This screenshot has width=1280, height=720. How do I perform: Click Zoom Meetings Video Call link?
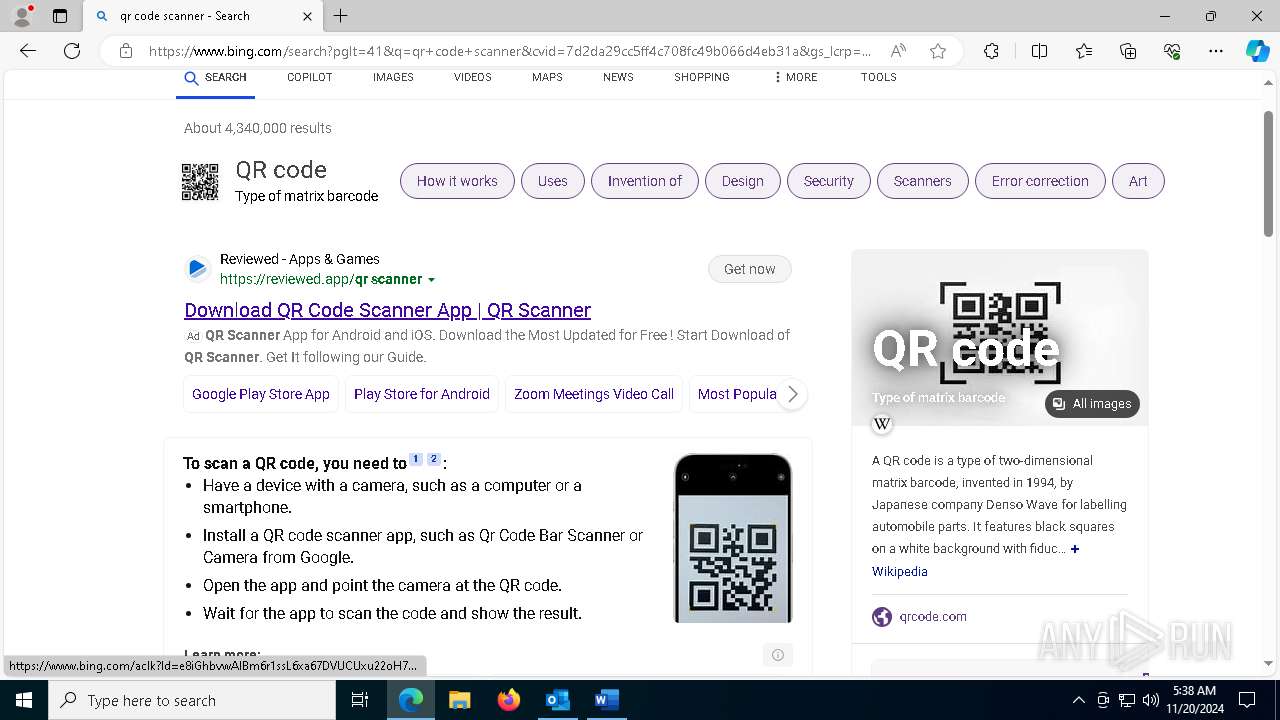[594, 394]
